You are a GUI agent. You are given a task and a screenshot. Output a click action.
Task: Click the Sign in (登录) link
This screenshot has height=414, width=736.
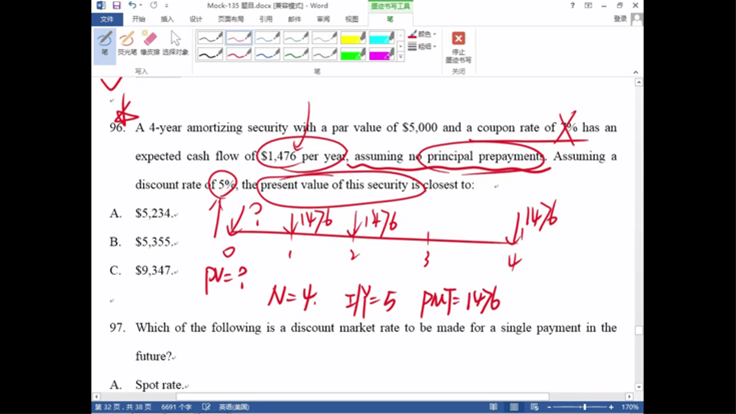(620, 19)
